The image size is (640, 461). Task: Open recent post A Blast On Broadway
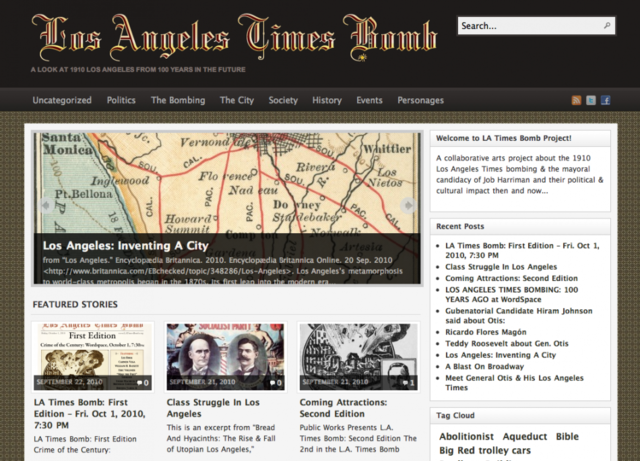[484, 366]
